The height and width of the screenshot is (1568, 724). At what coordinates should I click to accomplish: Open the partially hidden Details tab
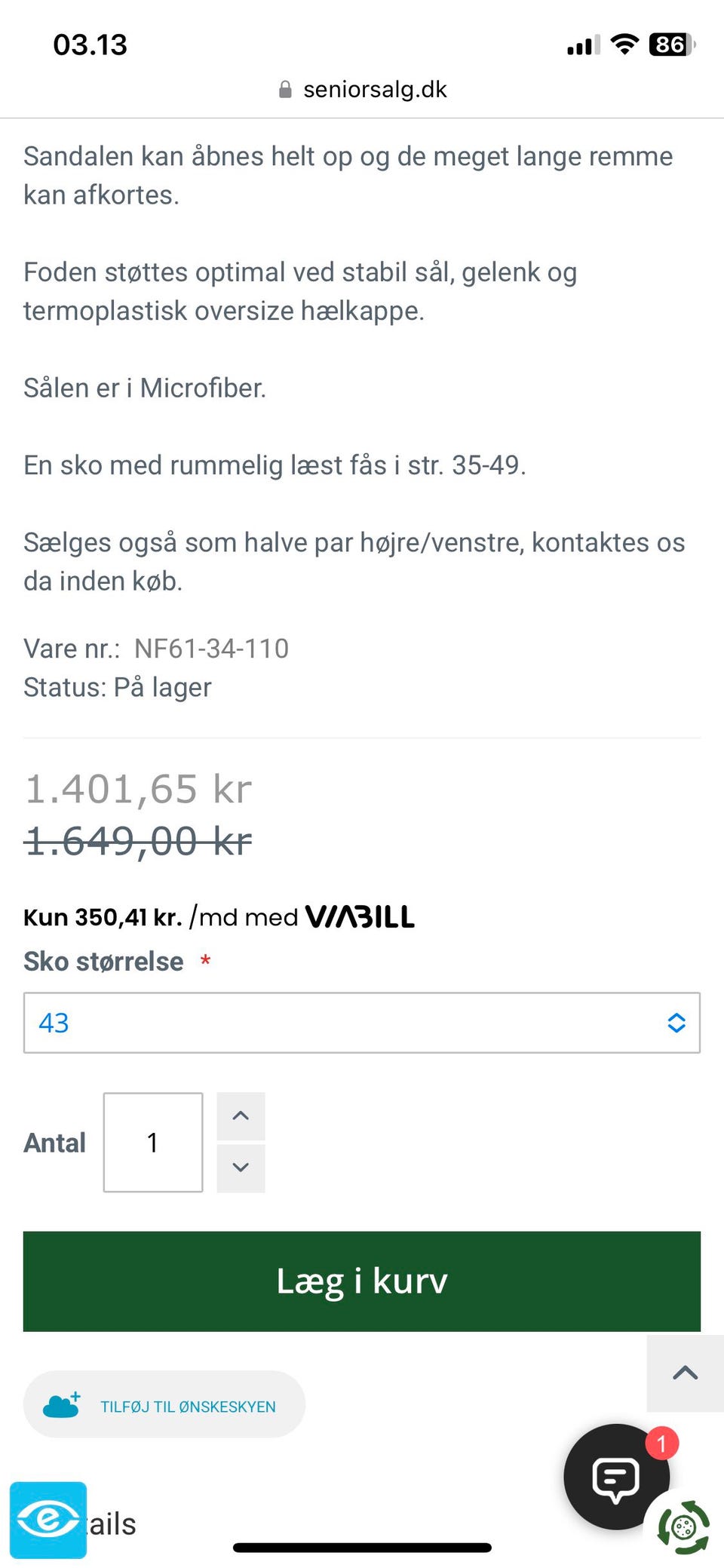(x=112, y=1524)
